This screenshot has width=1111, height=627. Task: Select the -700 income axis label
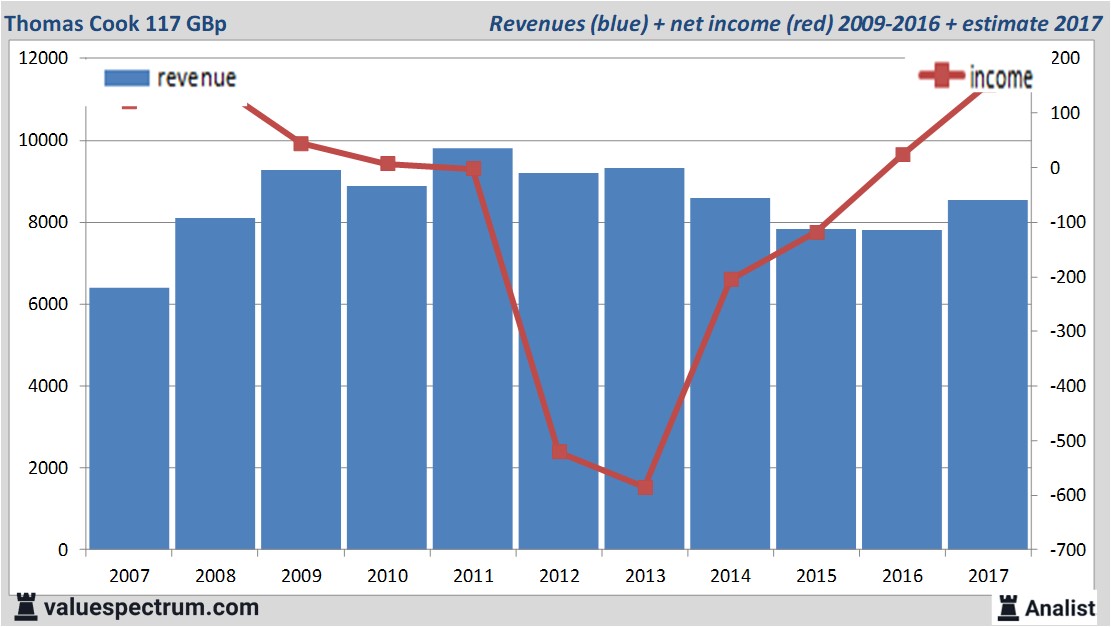1067,550
